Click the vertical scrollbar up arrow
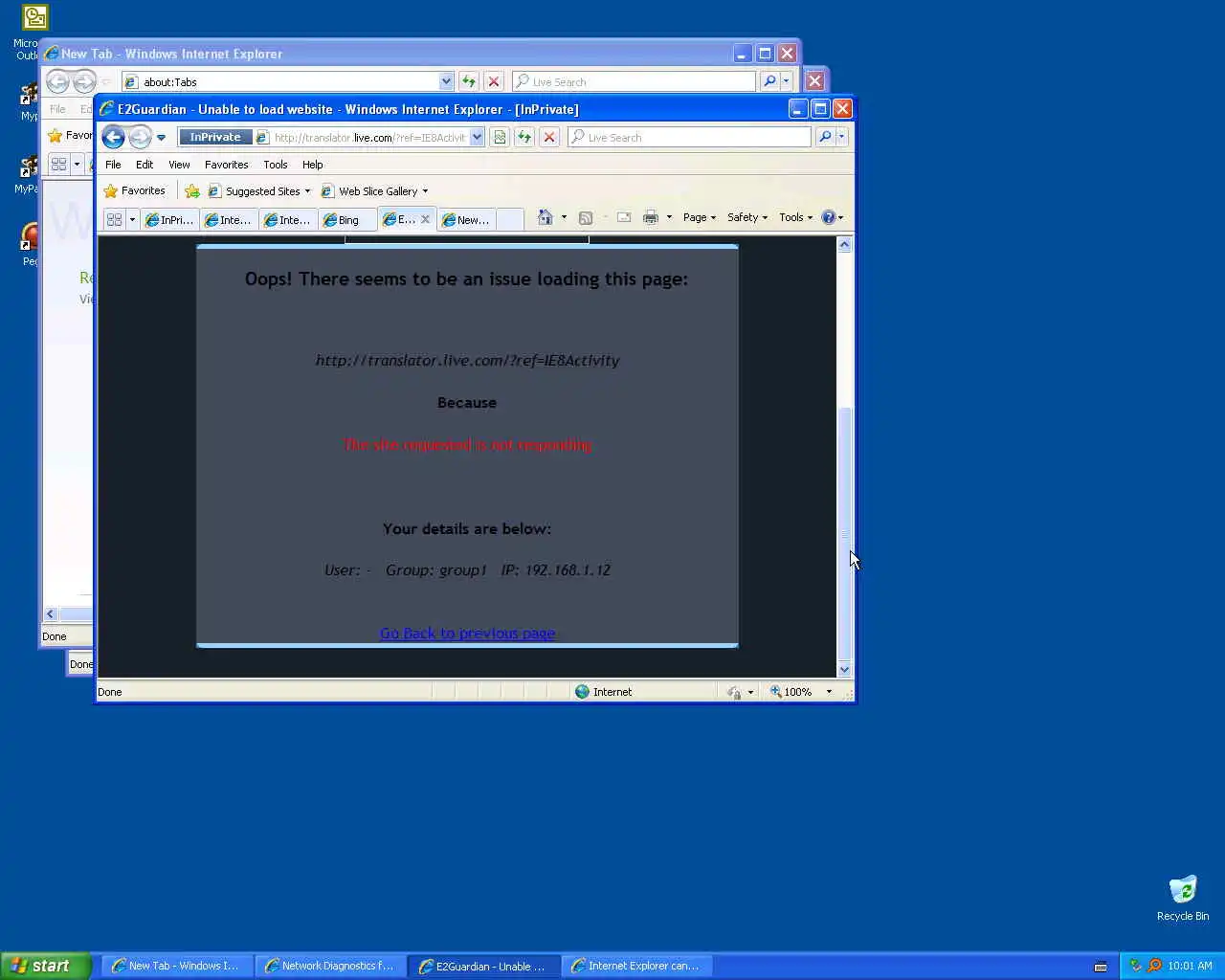The height and width of the screenshot is (980, 1225). 844,244
